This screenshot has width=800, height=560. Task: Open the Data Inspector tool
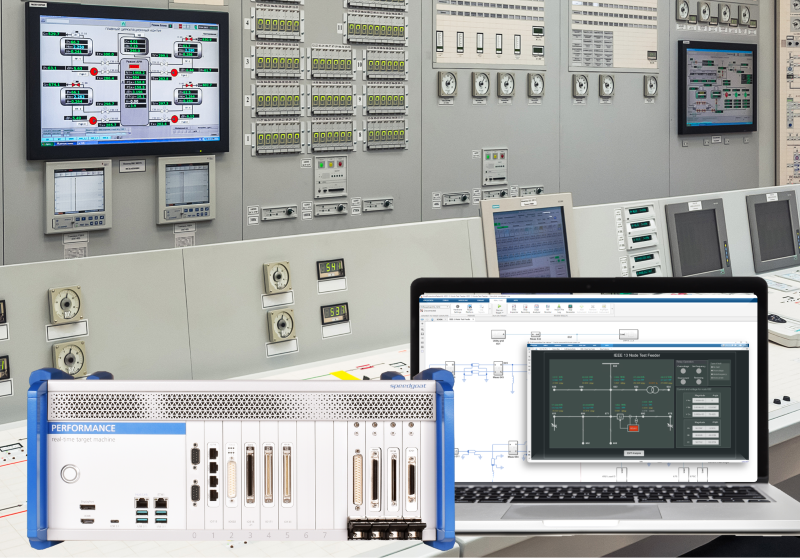(x=514, y=309)
